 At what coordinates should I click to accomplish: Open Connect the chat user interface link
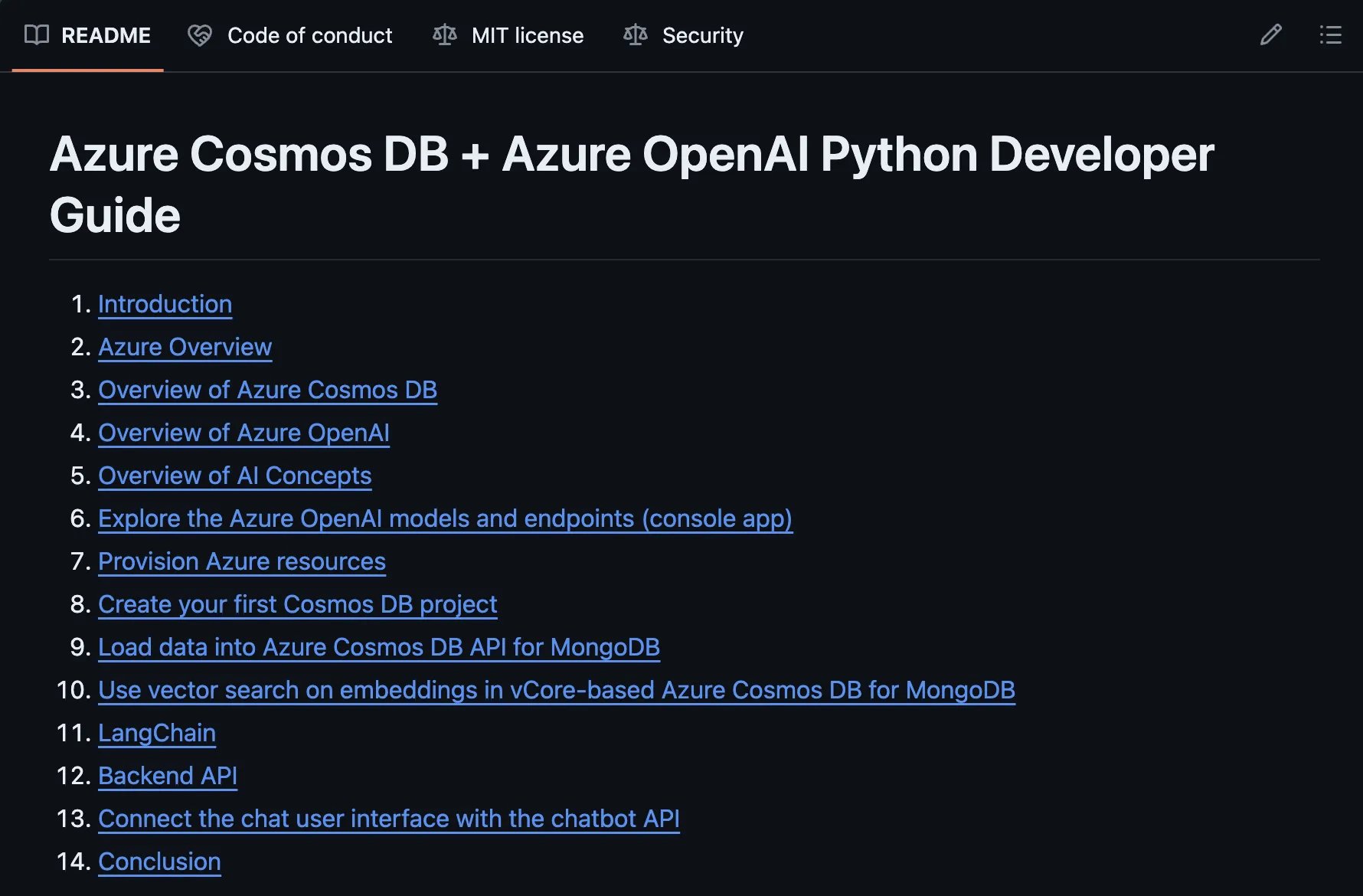389,819
